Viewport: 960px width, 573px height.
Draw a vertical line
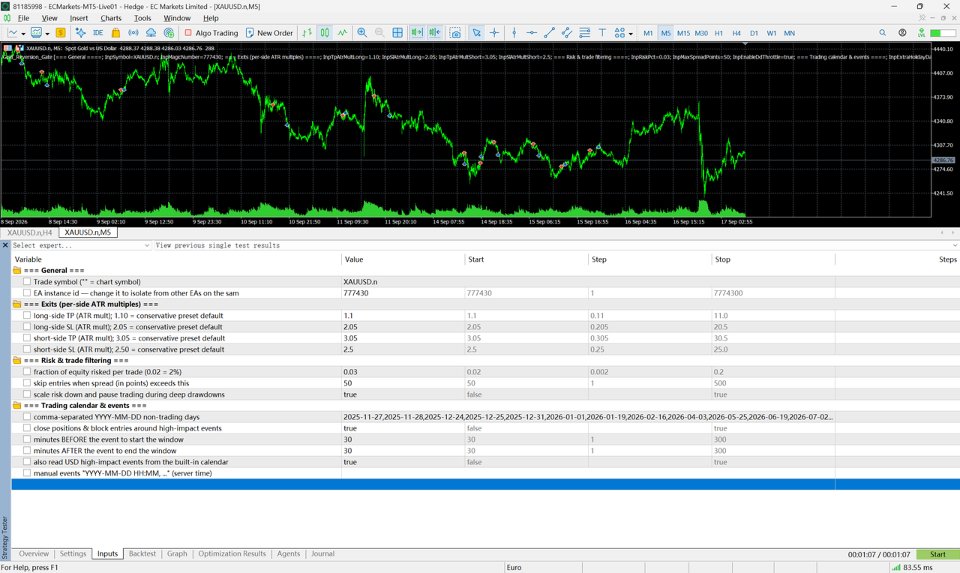point(514,33)
